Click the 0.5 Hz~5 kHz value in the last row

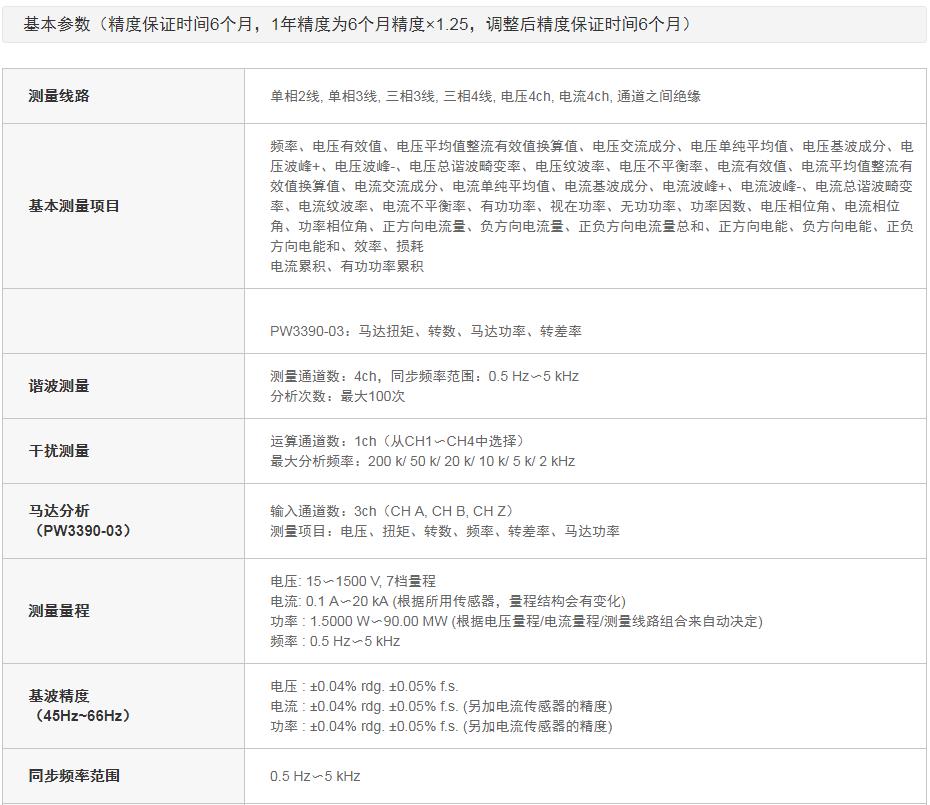[x=315, y=776]
